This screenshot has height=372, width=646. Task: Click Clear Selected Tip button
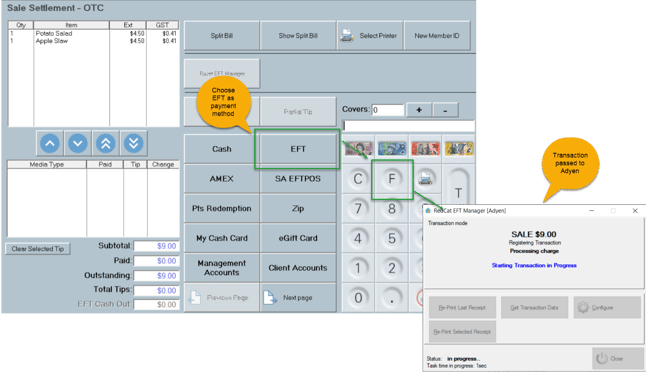(37, 249)
